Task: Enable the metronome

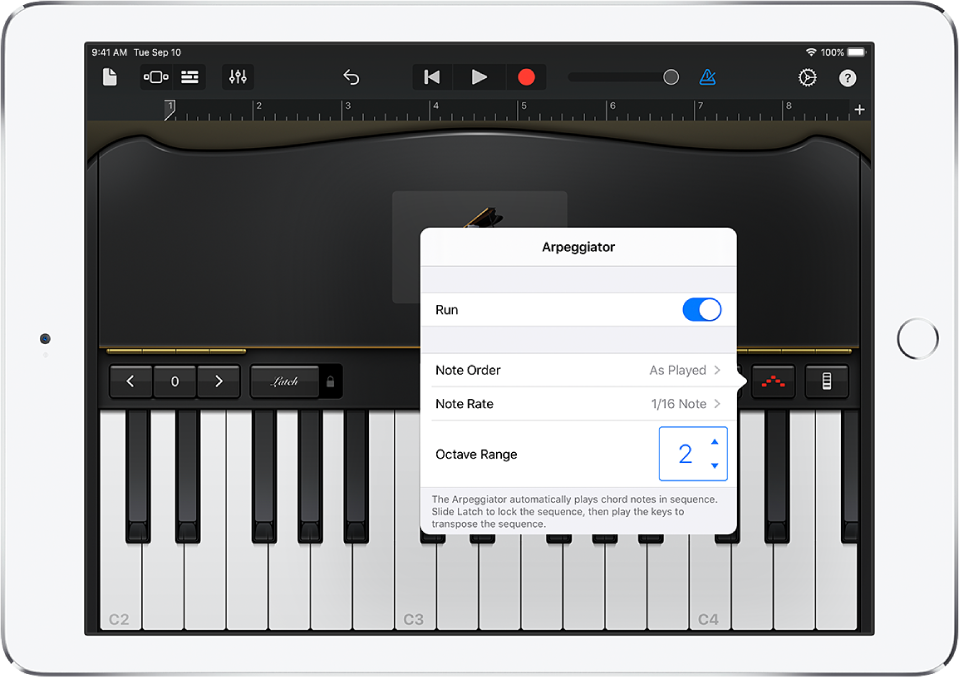Action: point(708,77)
